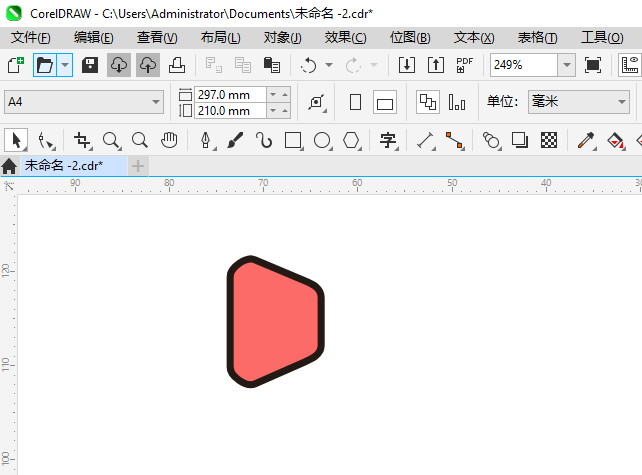
Task: Go to the Home welcome screen icon
Action: pos(9,166)
